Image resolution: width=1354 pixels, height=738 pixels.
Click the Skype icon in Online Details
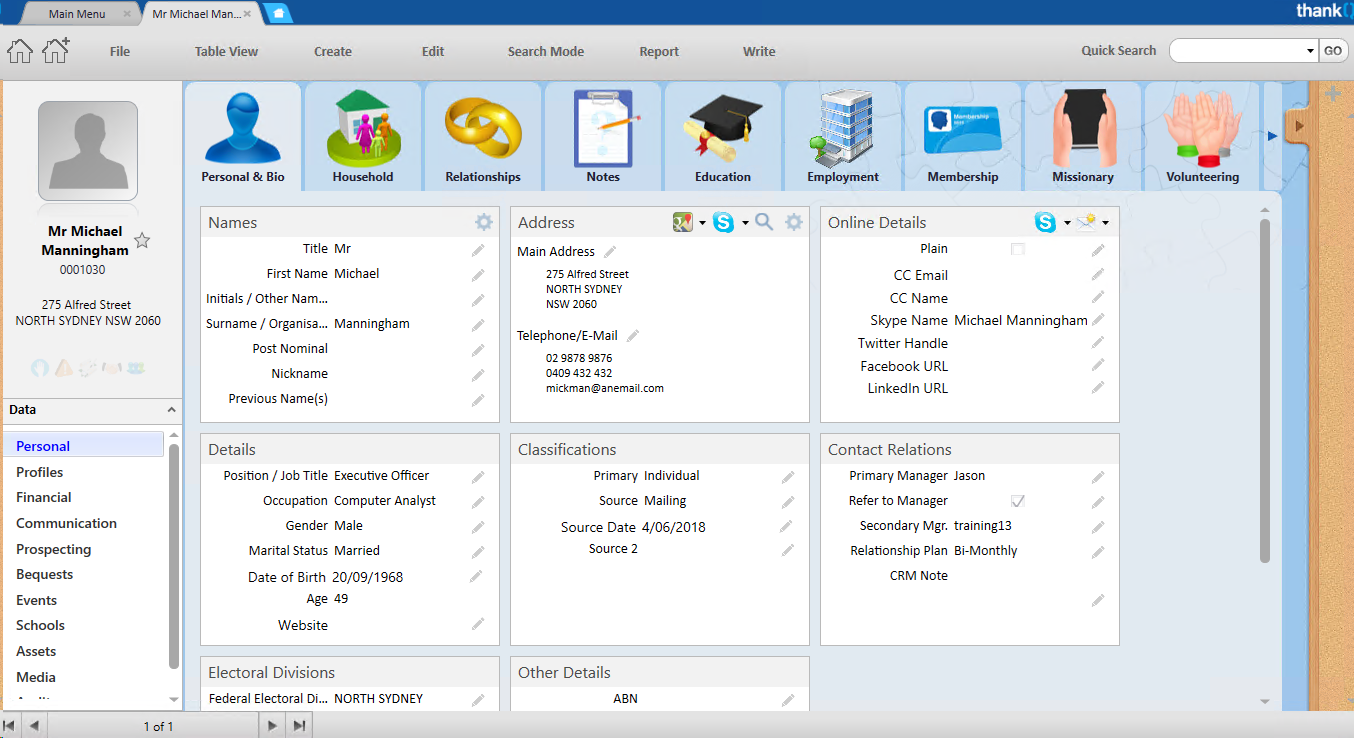point(1045,222)
